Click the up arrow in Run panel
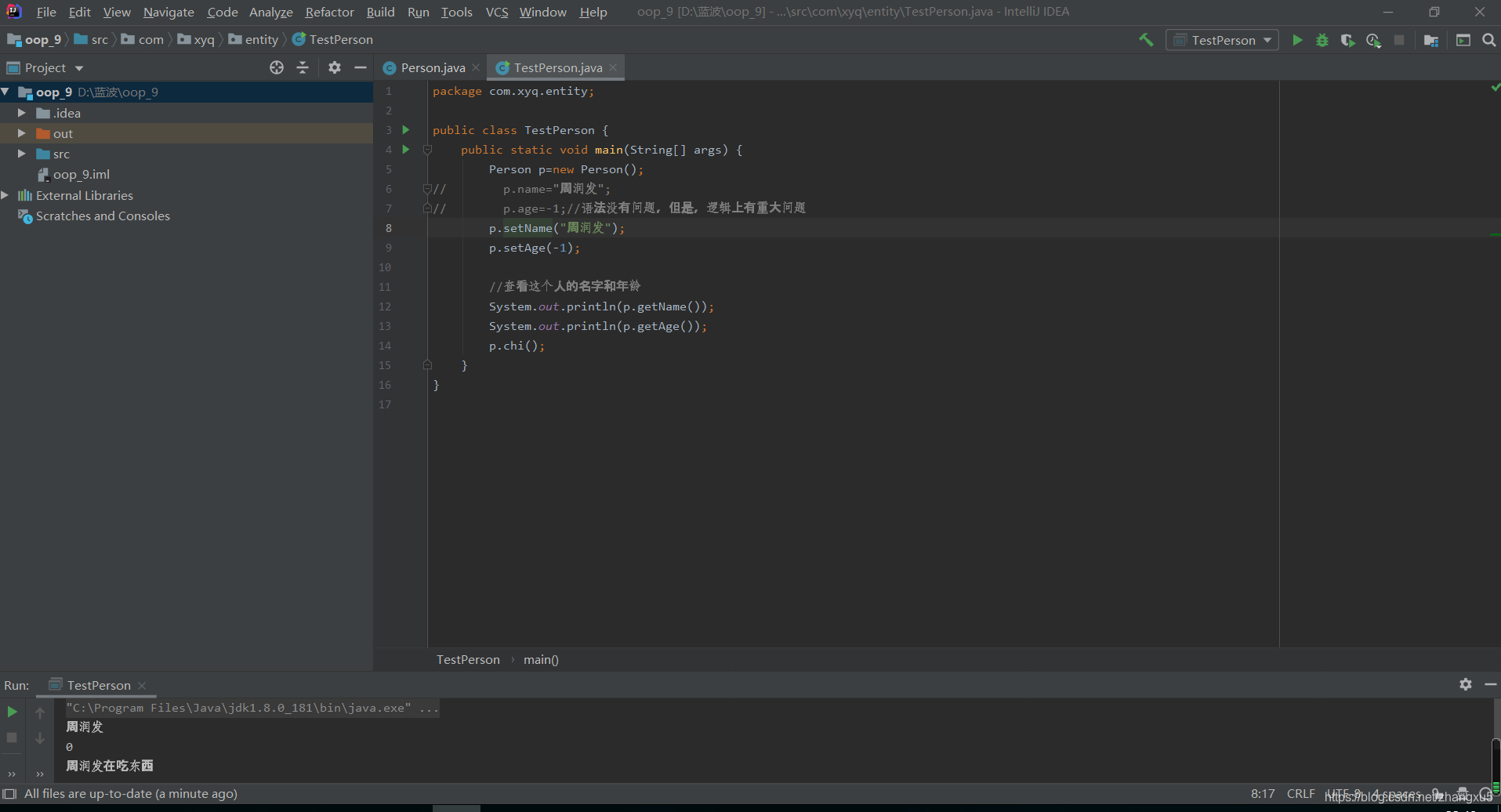The height and width of the screenshot is (812, 1501). [x=40, y=712]
